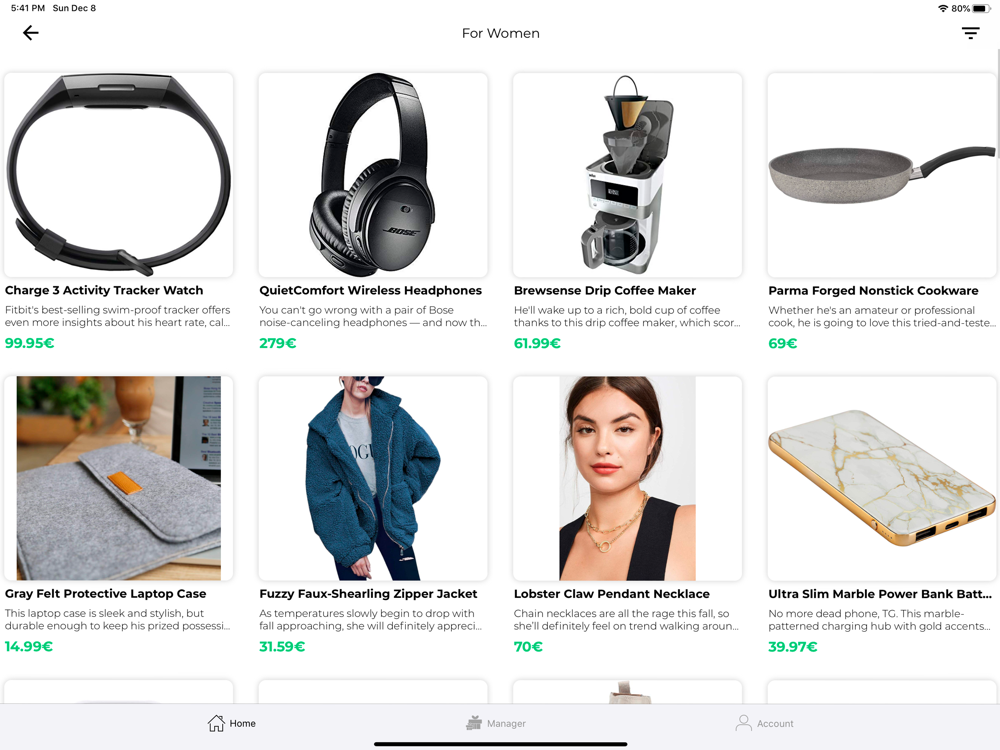Click the Wi-Fi status icon

click(943, 8)
